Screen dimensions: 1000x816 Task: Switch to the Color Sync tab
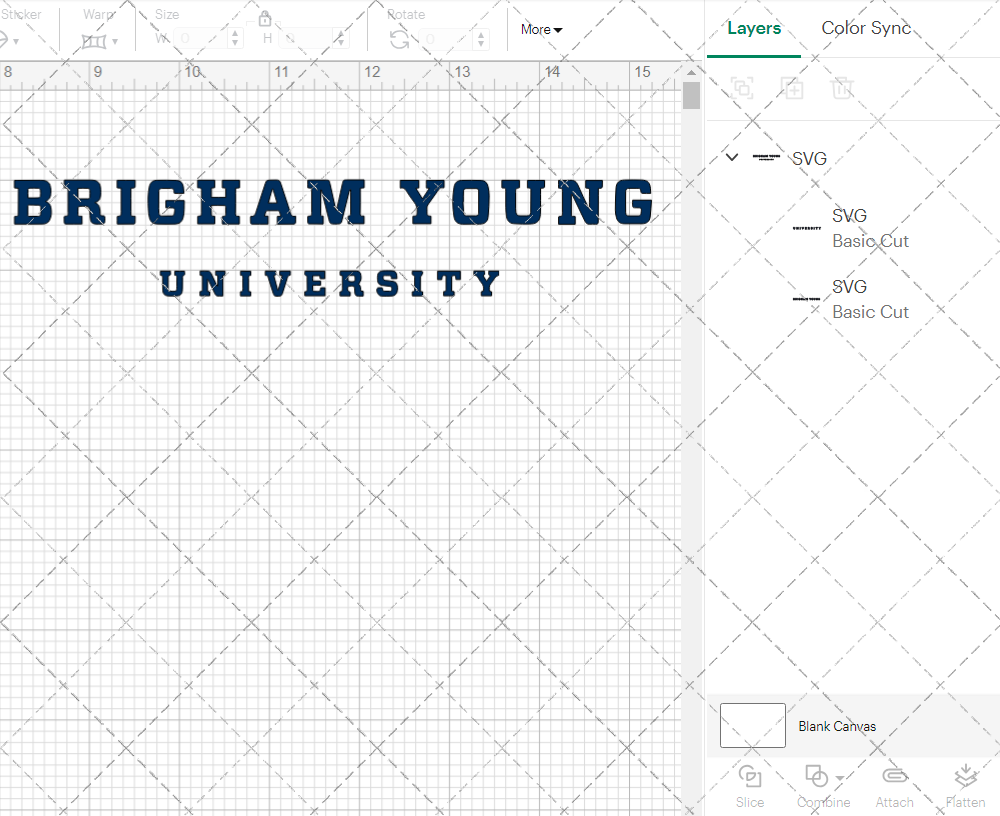tap(866, 28)
